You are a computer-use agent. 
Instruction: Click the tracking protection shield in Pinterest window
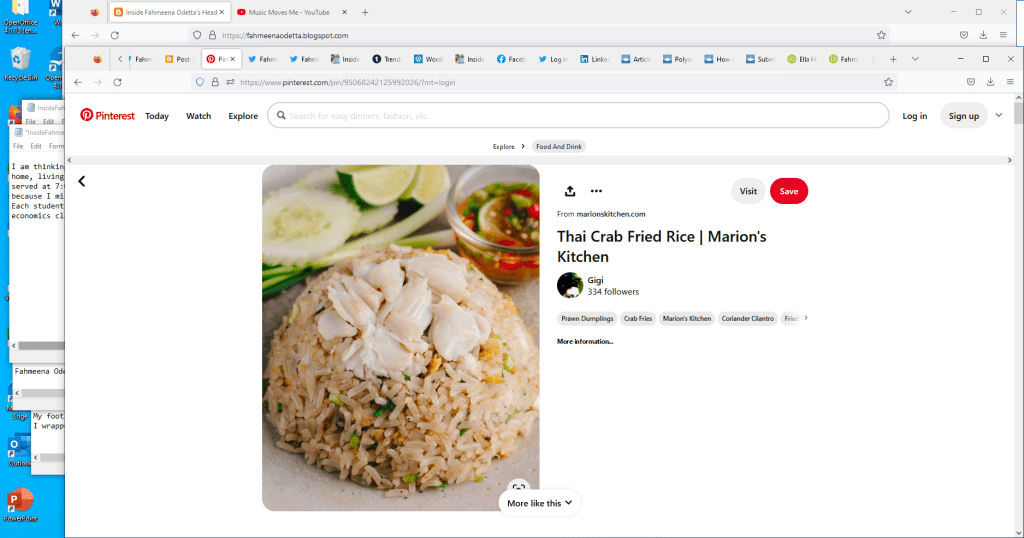pos(200,82)
